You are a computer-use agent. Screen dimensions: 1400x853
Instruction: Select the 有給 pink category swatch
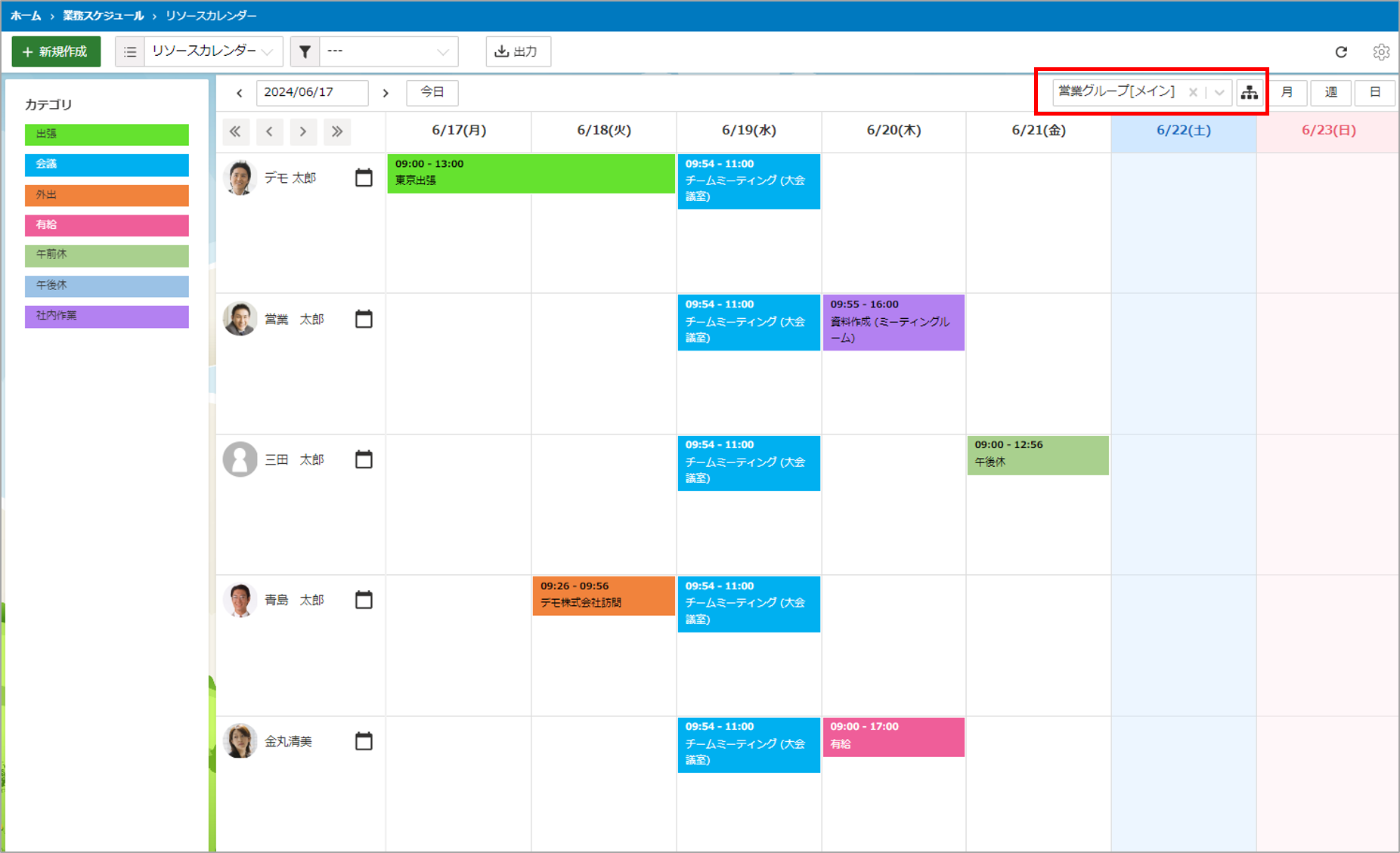pyautogui.click(x=107, y=225)
